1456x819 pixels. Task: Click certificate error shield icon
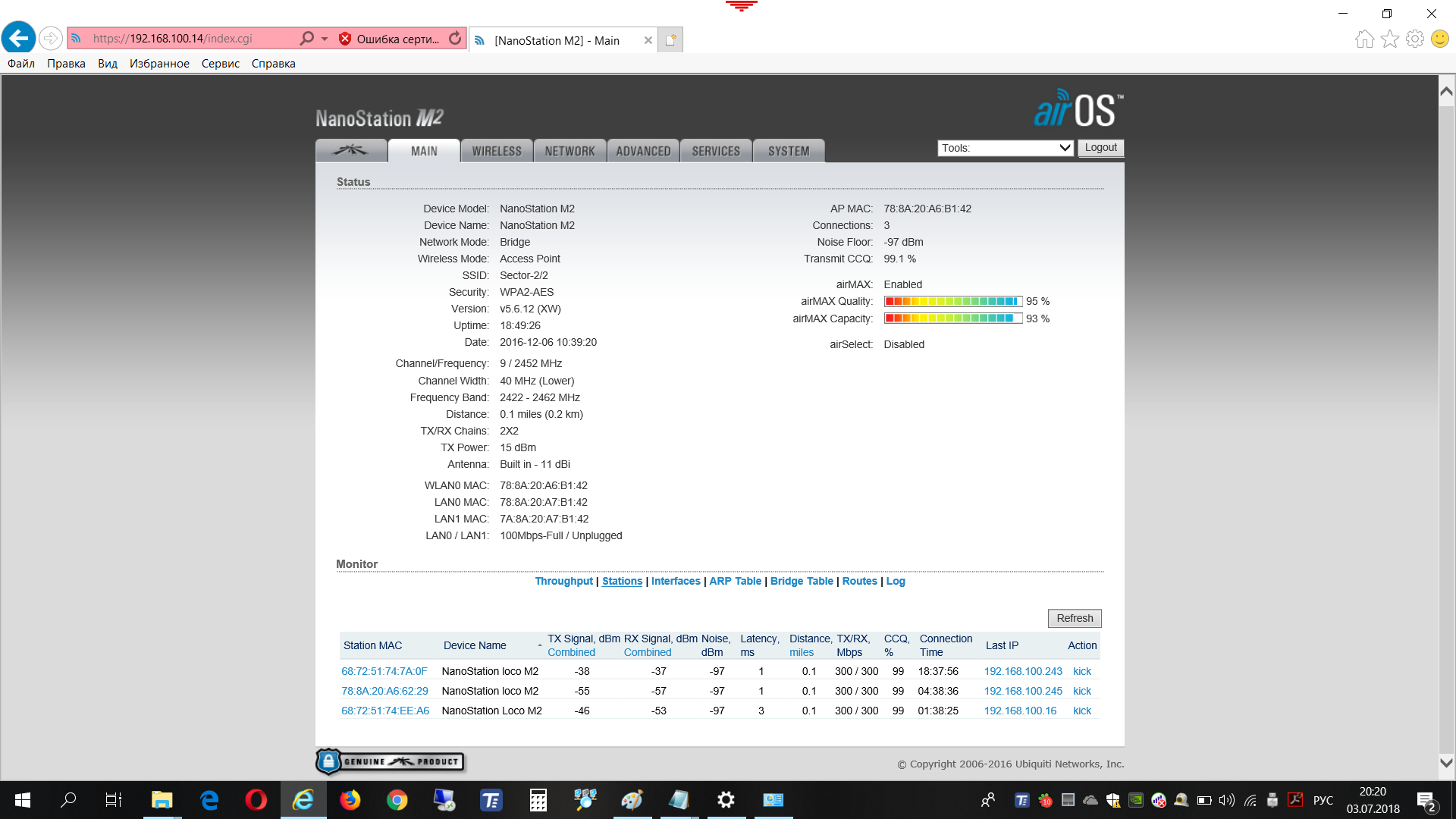point(345,39)
